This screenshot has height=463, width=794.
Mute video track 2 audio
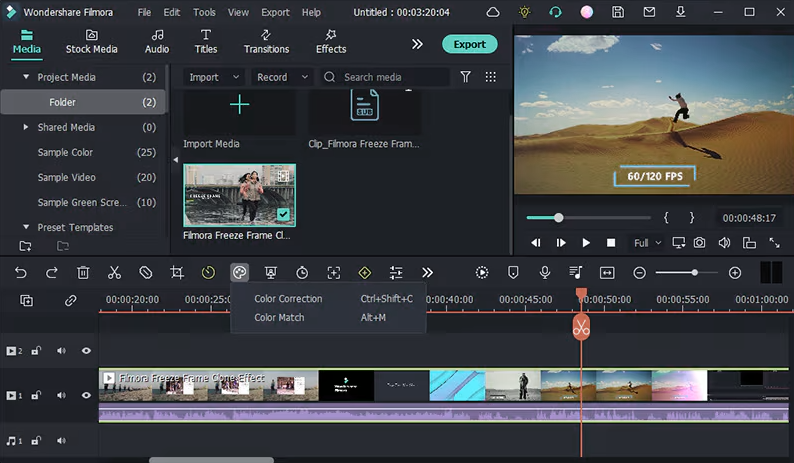[x=61, y=351]
